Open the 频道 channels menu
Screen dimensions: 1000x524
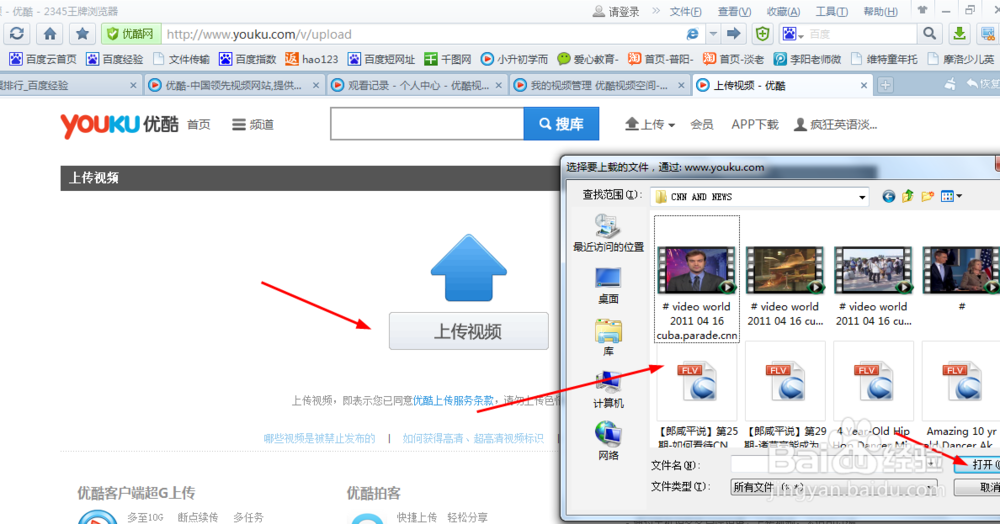(x=253, y=124)
